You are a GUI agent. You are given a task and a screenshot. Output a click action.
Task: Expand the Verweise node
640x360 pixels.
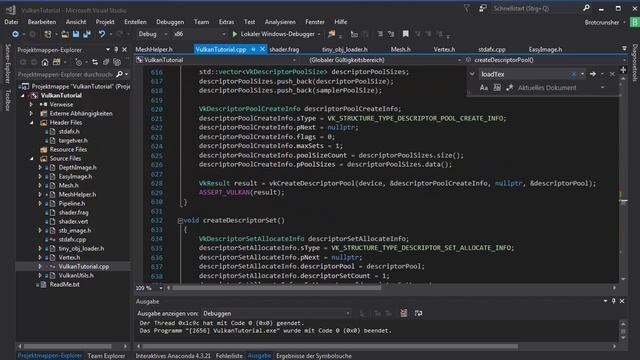(31, 104)
